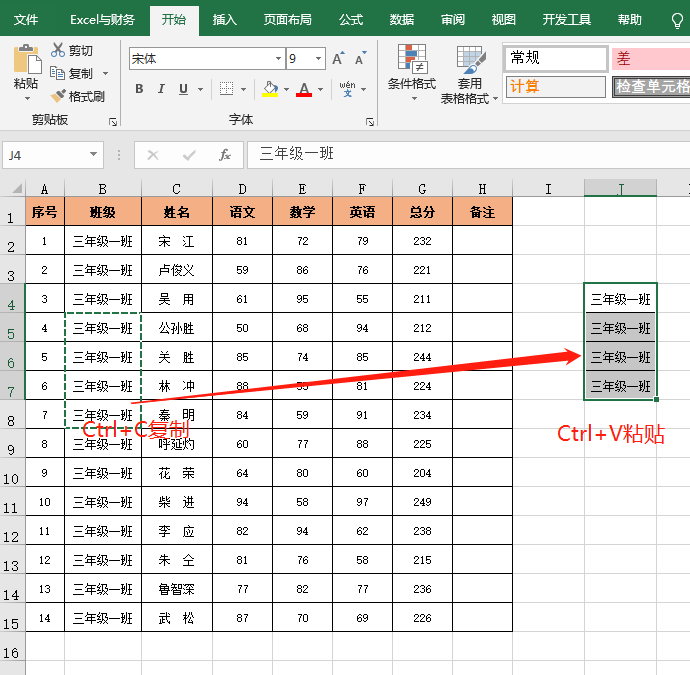Click the Paste clipboard icon

(x=27, y=59)
